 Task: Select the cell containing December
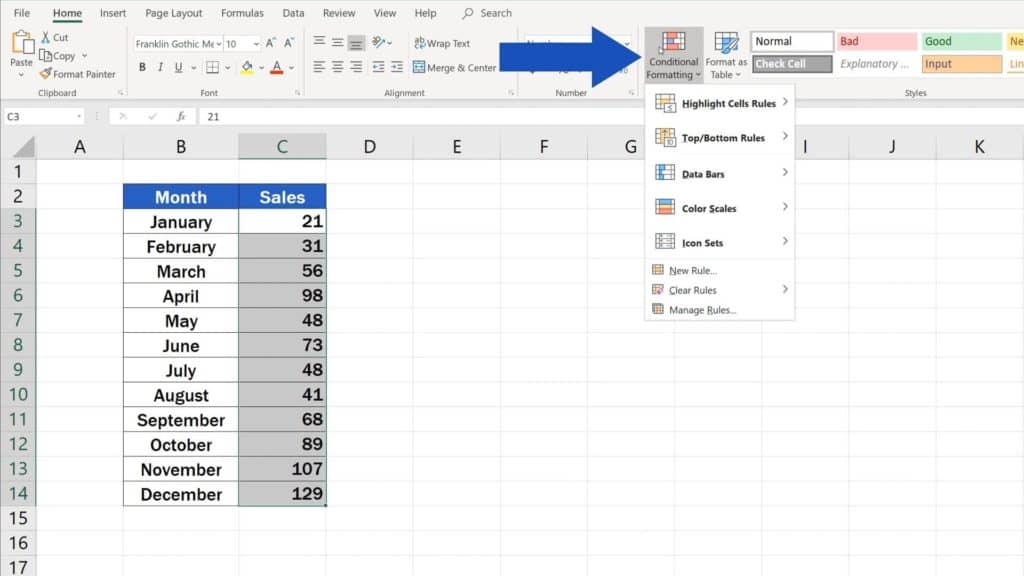[181, 494]
